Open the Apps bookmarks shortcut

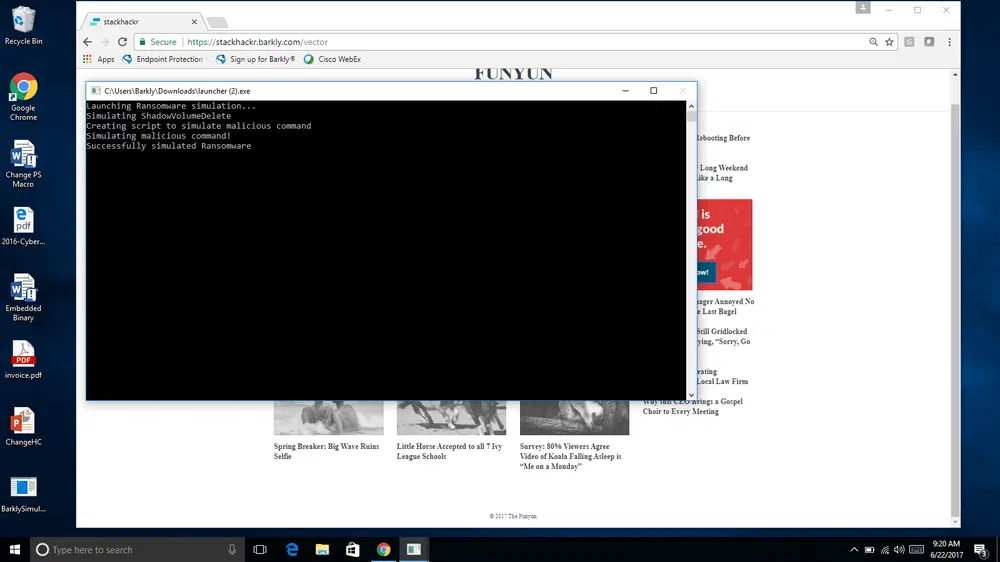pyautogui.click(x=98, y=59)
